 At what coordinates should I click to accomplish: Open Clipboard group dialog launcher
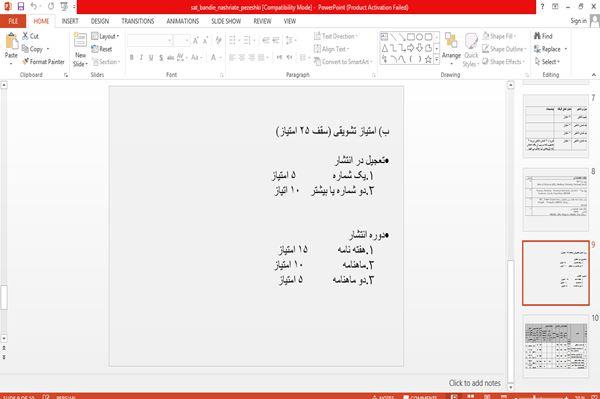(66, 75)
